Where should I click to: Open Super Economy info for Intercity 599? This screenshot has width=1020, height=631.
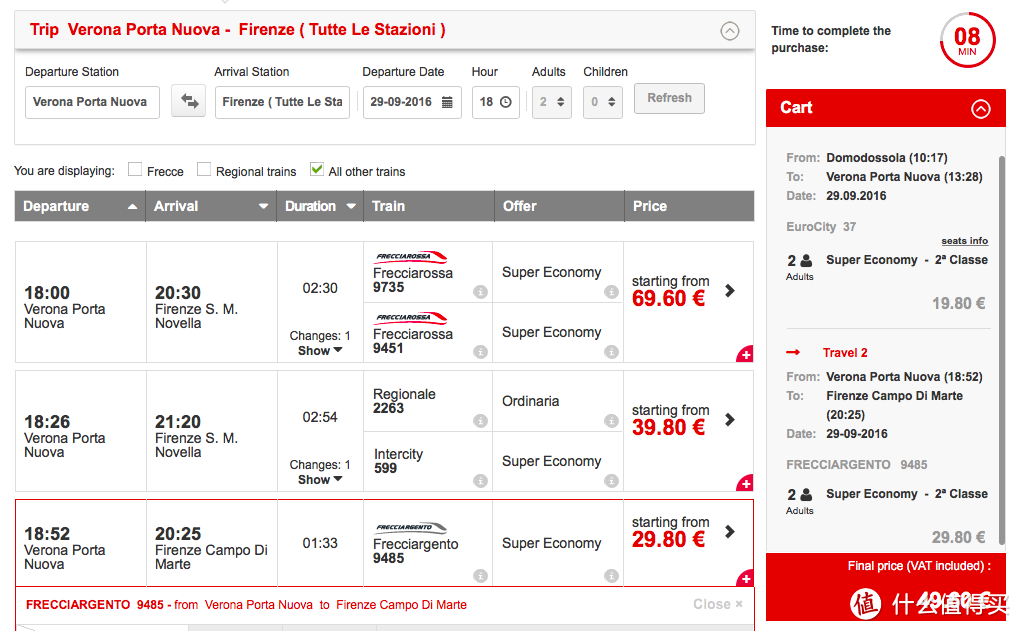click(x=611, y=481)
